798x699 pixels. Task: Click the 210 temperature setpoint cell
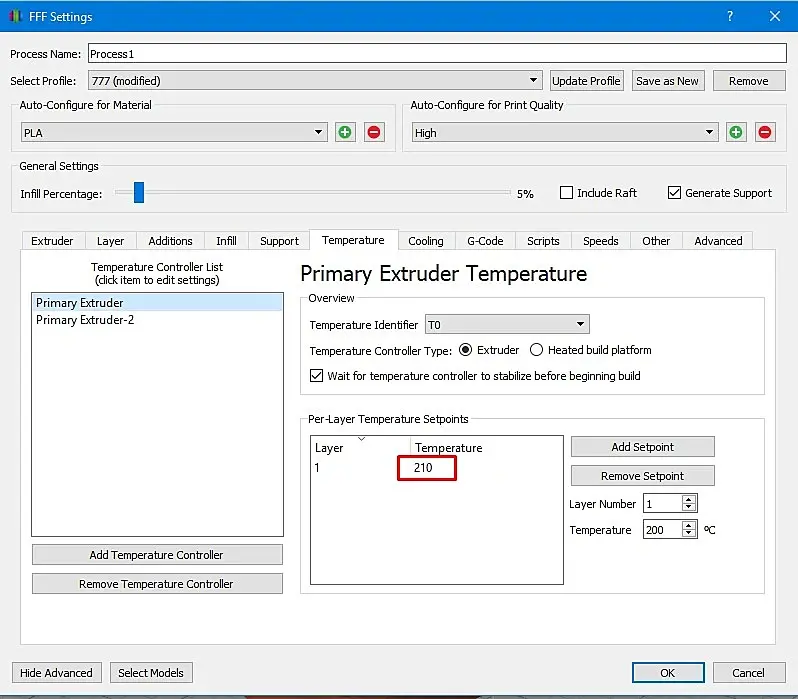(426, 467)
